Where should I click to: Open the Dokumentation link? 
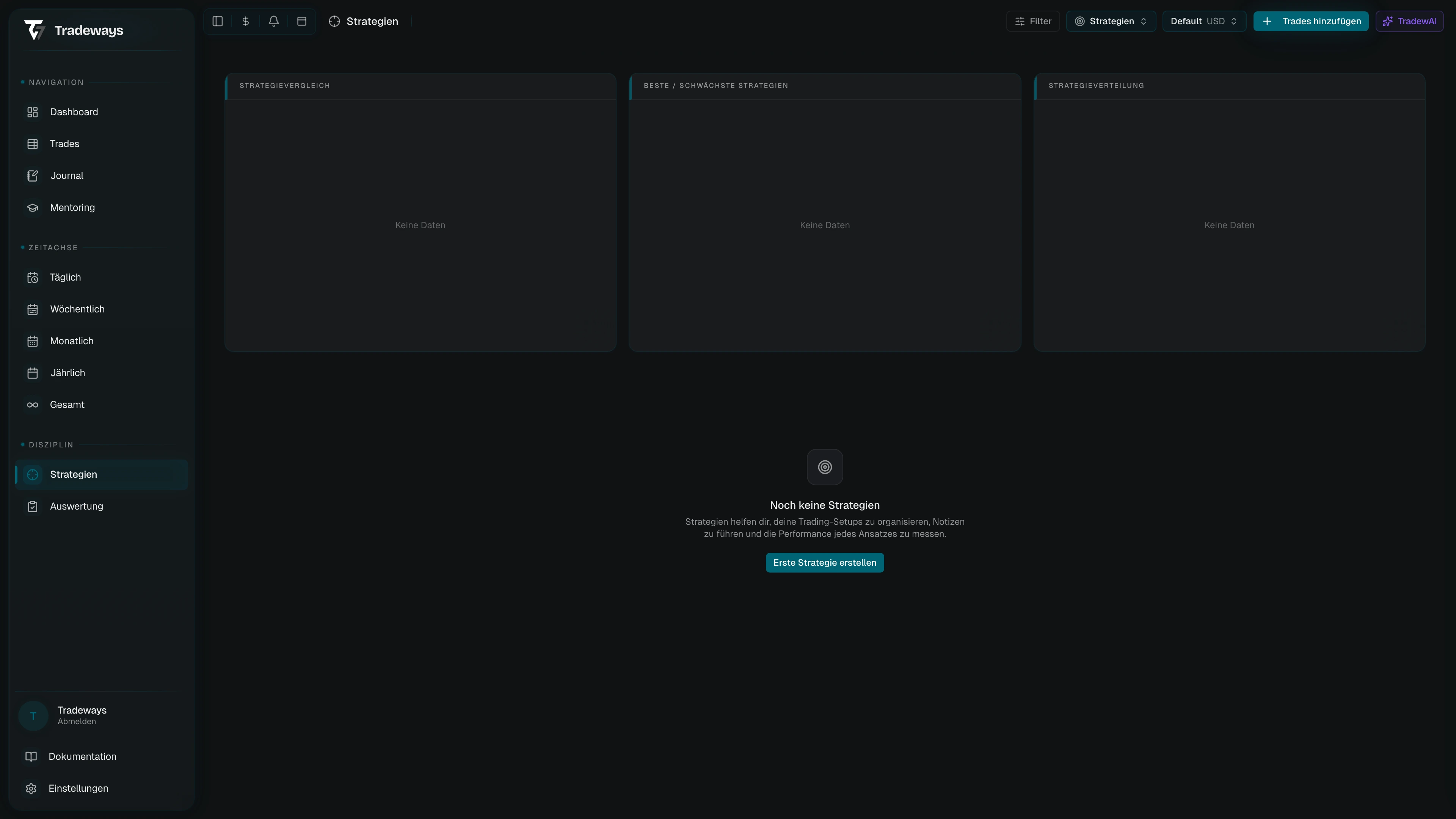tap(82, 756)
